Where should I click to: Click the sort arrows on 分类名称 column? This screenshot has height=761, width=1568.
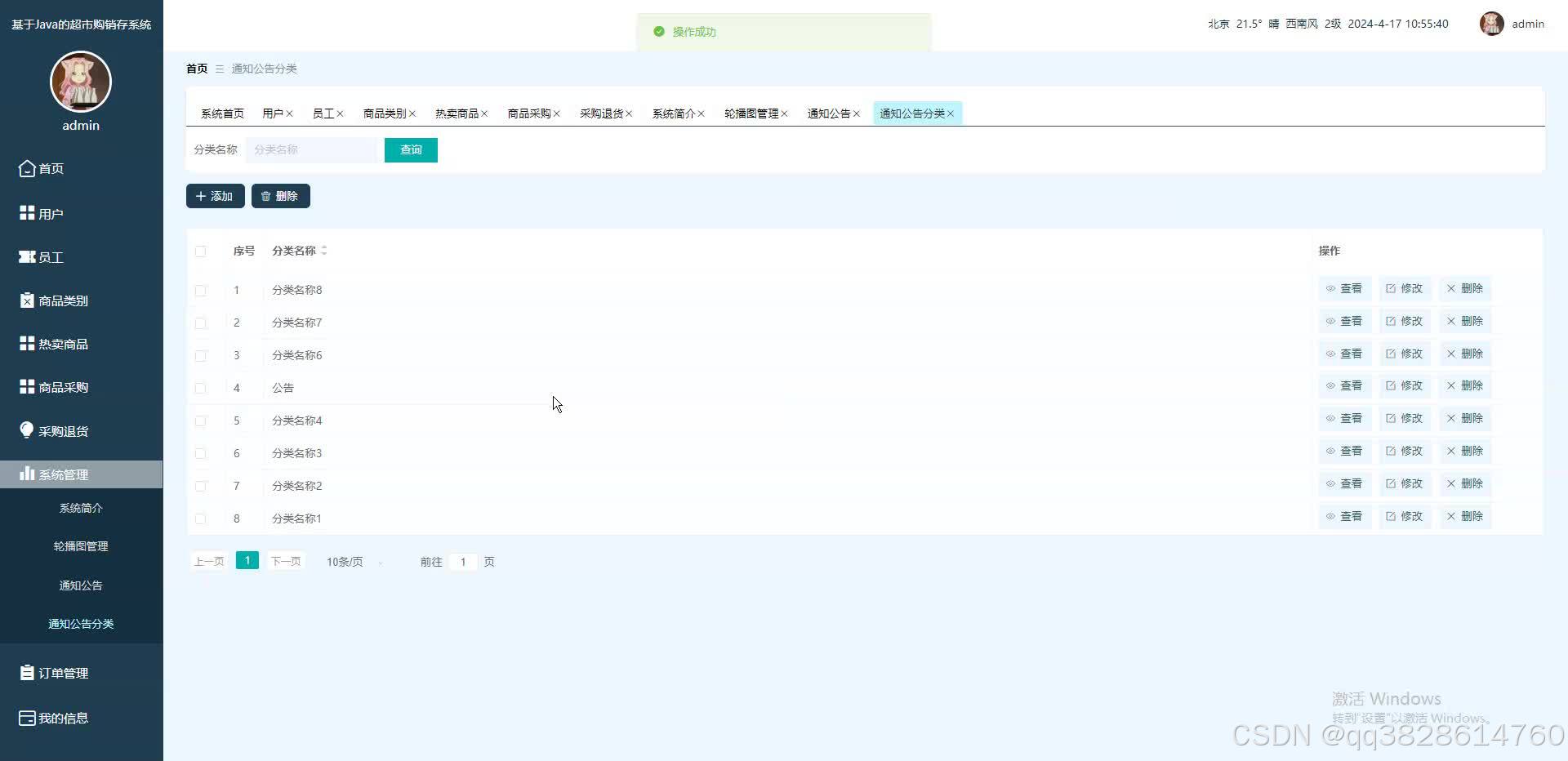click(x=324, y=251)
